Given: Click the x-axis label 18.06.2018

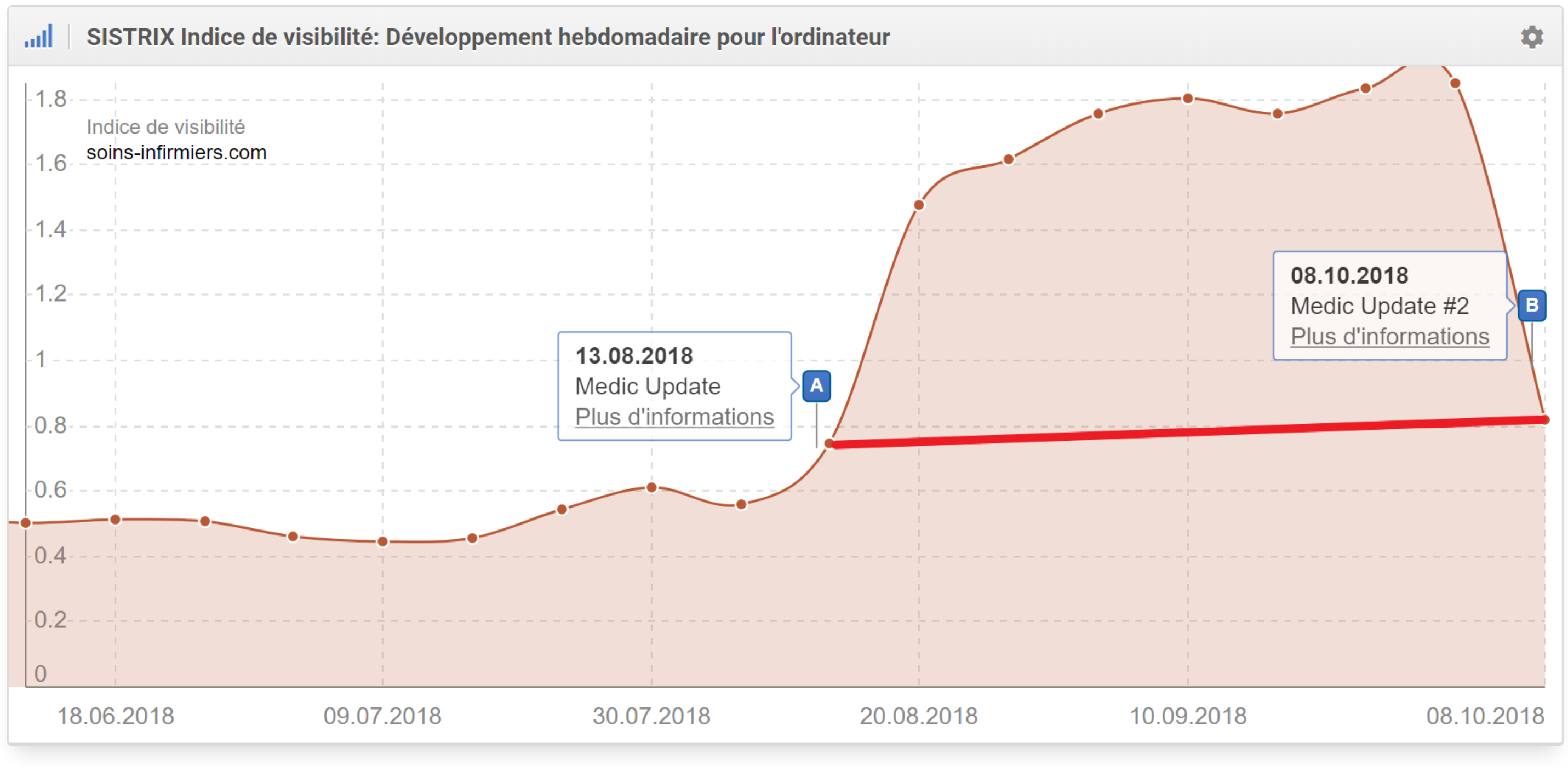Looking at the screenshot, I should coord(115,716).
